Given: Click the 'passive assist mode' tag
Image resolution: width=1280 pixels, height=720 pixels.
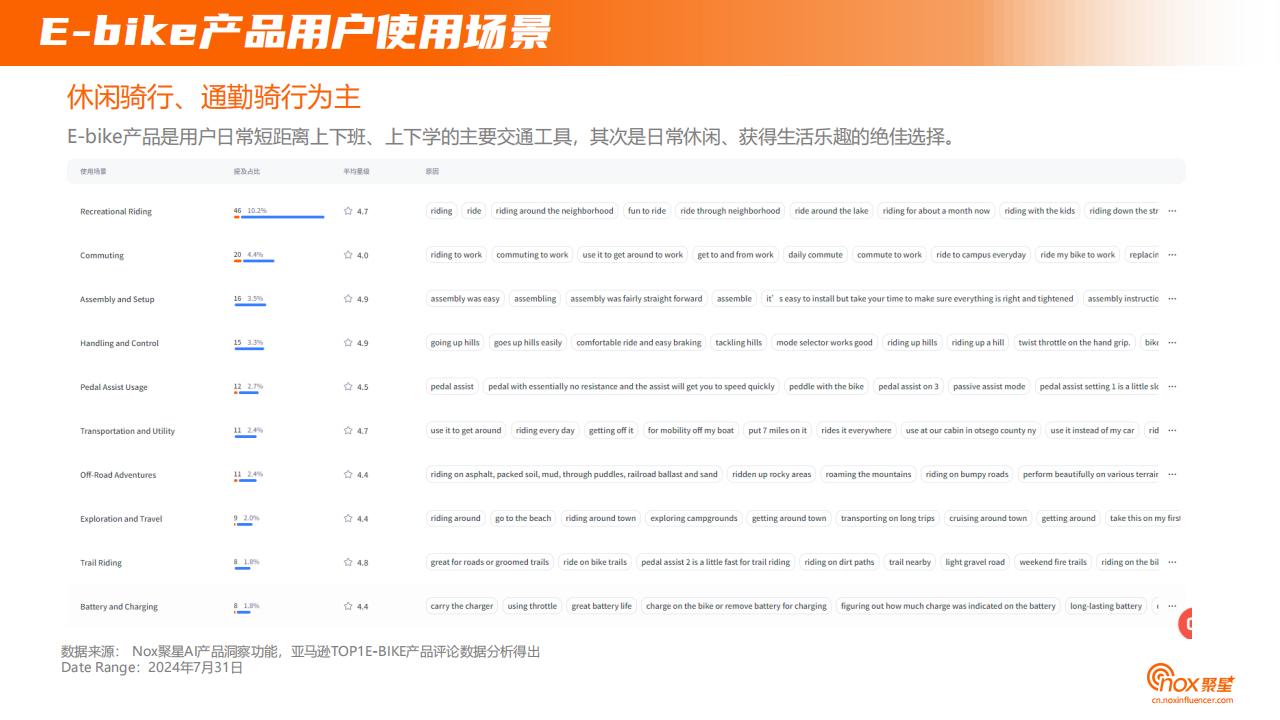Looking at the screenshot, I should click(989, 387).
